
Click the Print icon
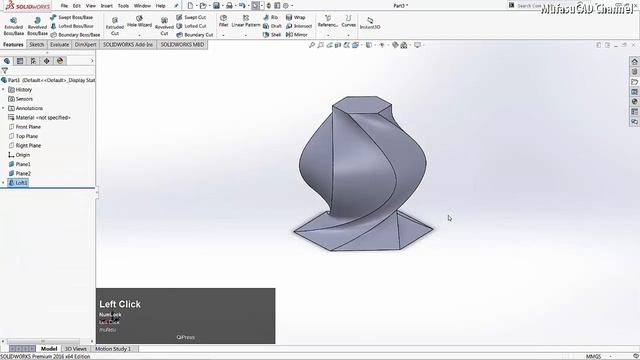click(x=229, y=6)
